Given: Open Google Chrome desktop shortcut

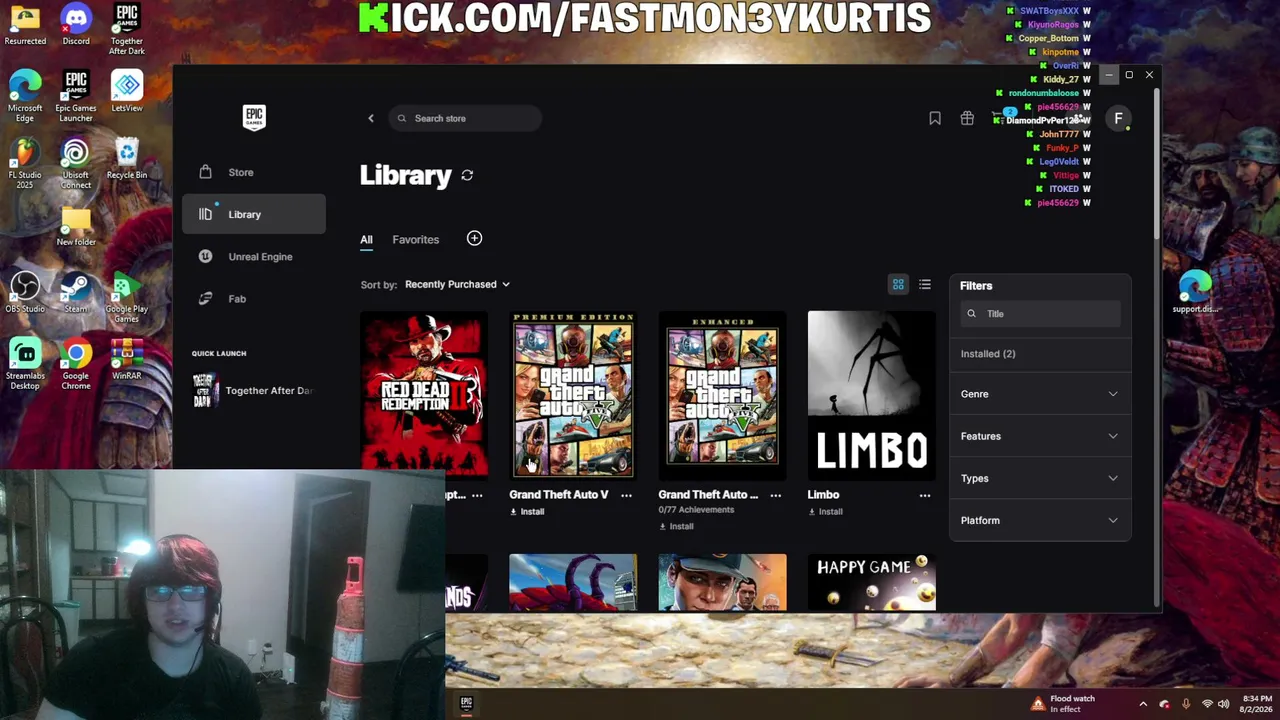Looking at the screenshot, I should pyautogui.click(x=76, y=365).
